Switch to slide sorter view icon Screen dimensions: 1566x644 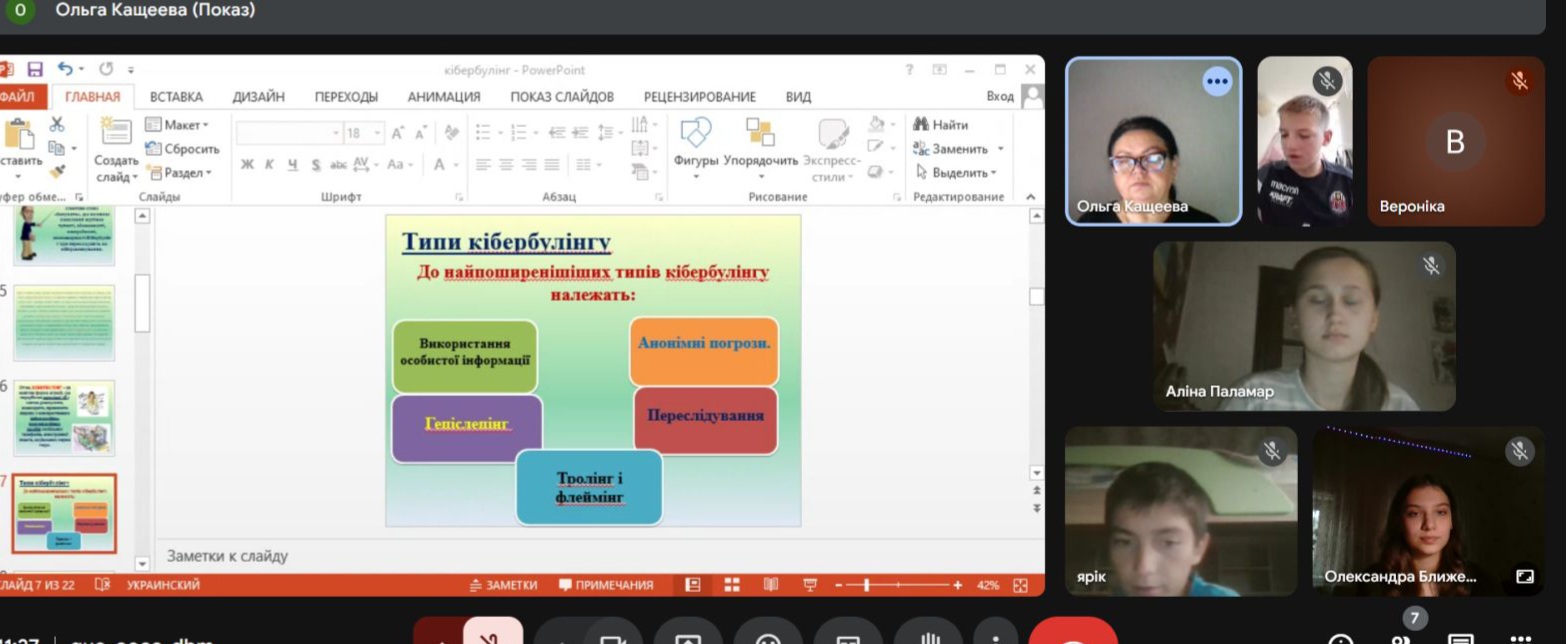point(732,585)
